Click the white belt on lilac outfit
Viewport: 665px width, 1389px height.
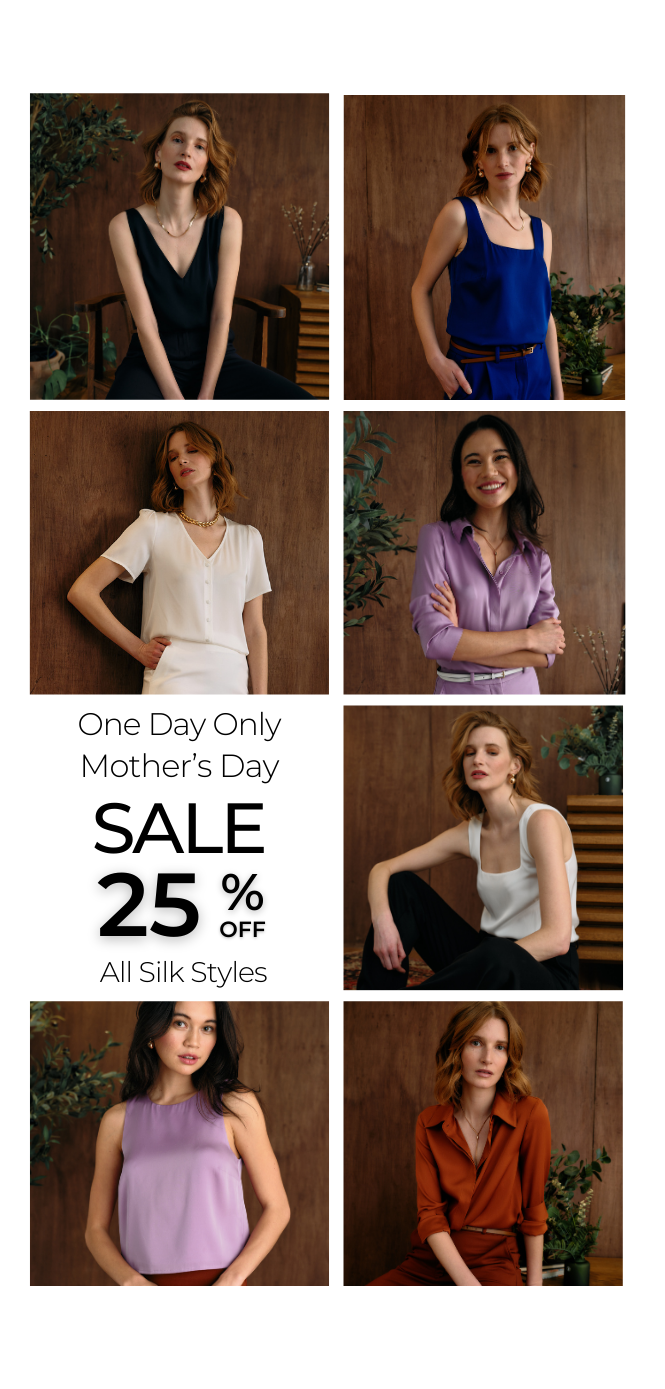480,676
